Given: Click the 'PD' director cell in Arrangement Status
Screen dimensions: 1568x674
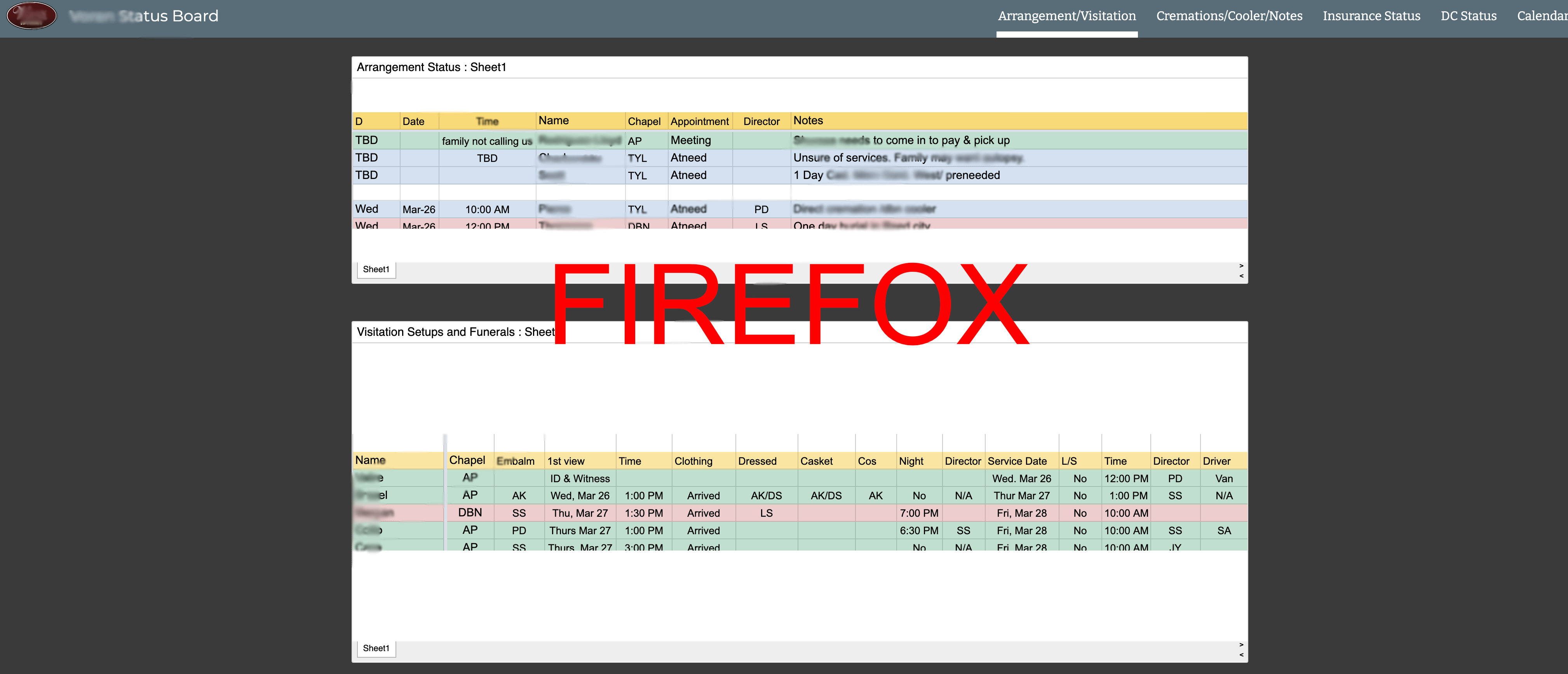Looking at the screenshot, I should [x=761, y=209].
